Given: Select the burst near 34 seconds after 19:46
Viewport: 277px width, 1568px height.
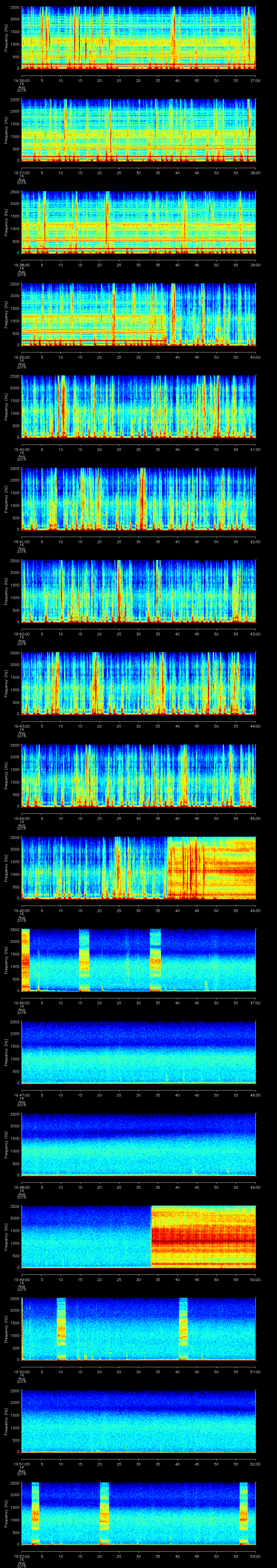Looking at the screenshot, I should click(155, 960).
